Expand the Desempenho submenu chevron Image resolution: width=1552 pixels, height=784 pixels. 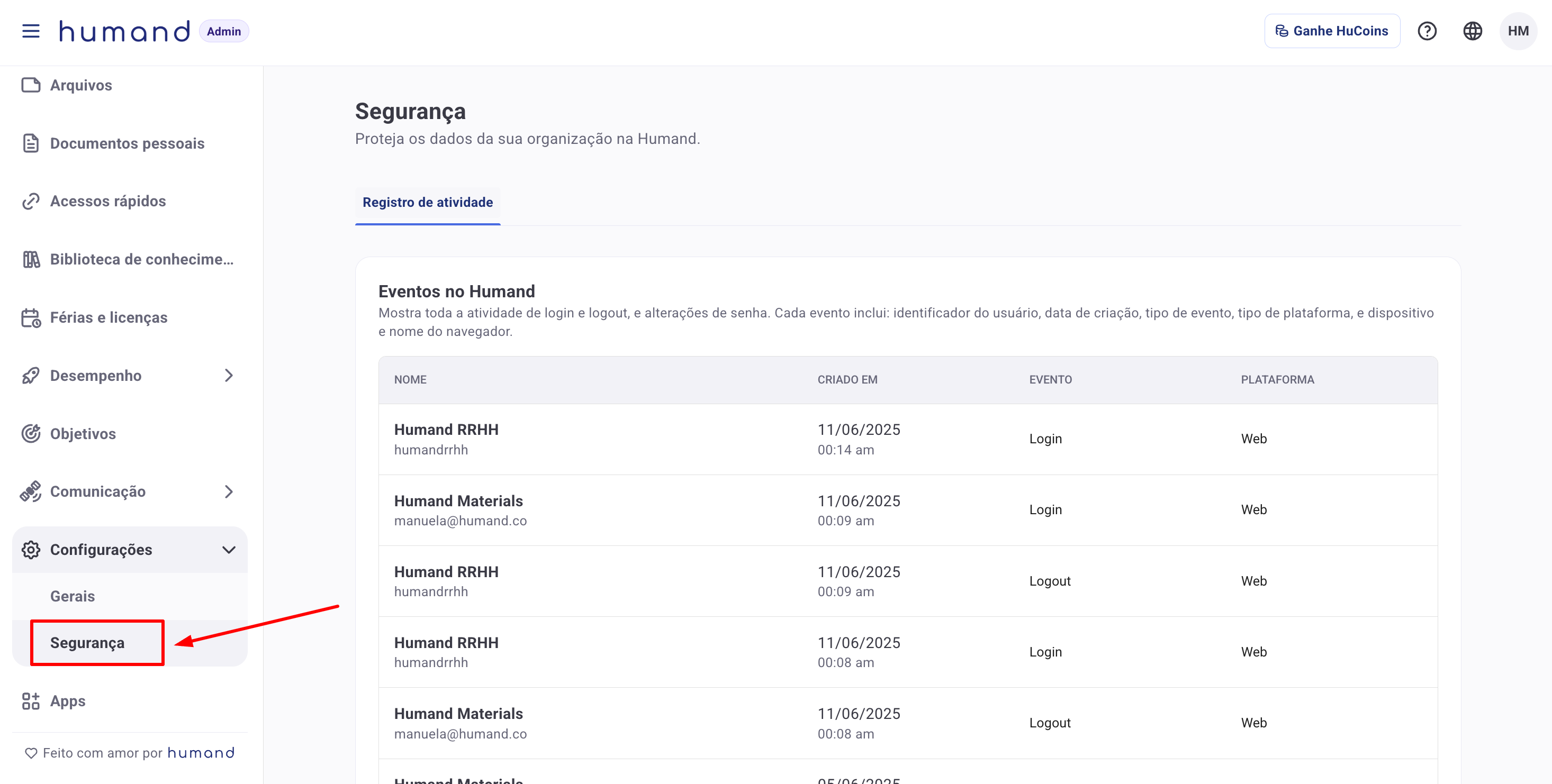pos(228,376)
